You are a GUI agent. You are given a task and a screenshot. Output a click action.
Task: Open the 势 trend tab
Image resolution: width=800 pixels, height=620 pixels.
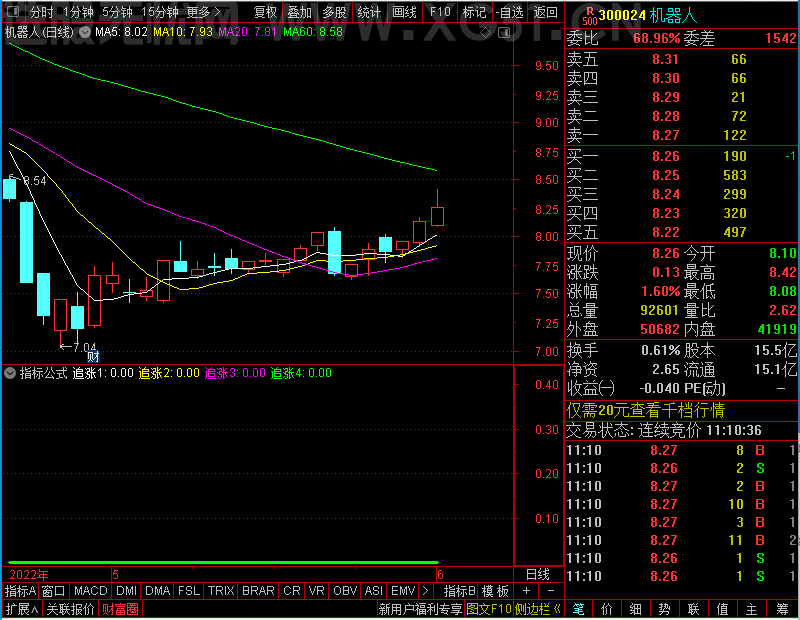click(664, 609)
